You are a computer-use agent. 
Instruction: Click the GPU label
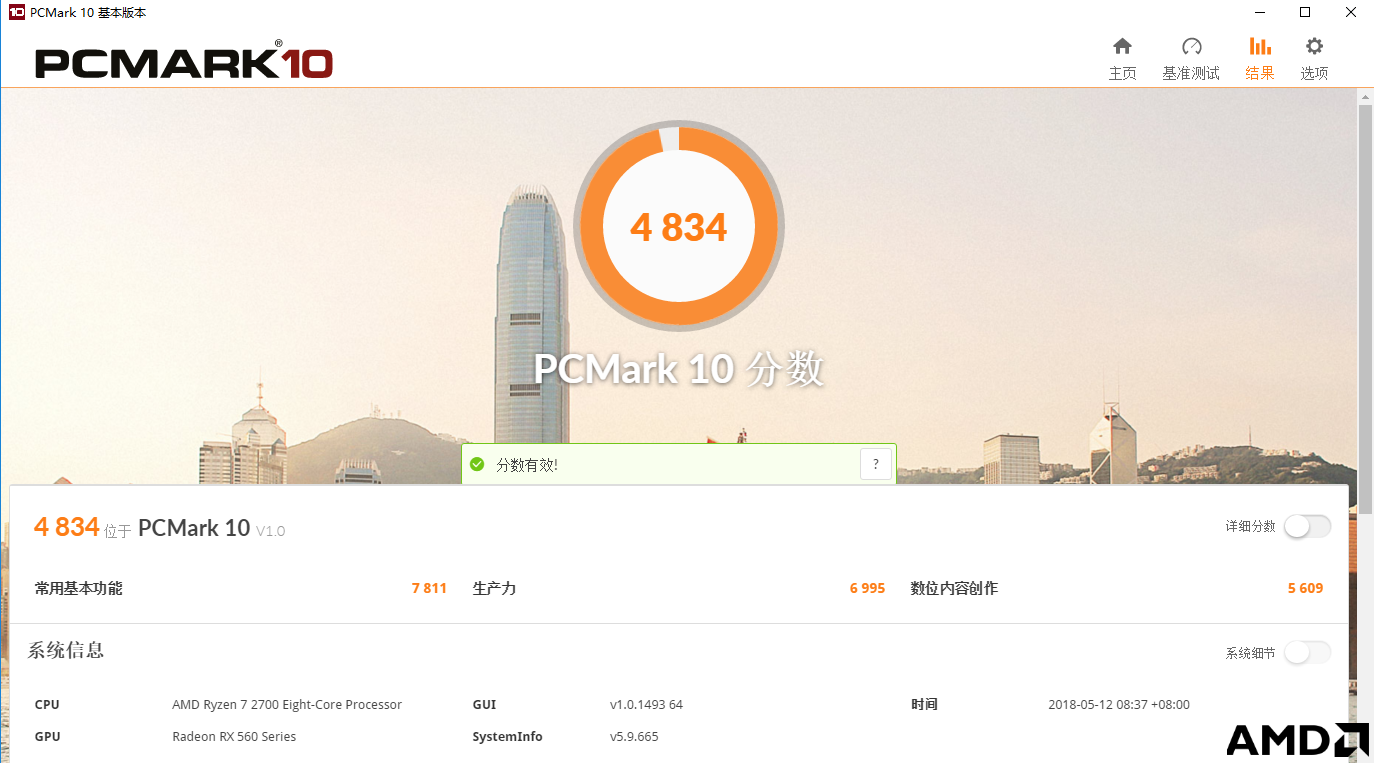pyautogui.click(x=47, y=736)
